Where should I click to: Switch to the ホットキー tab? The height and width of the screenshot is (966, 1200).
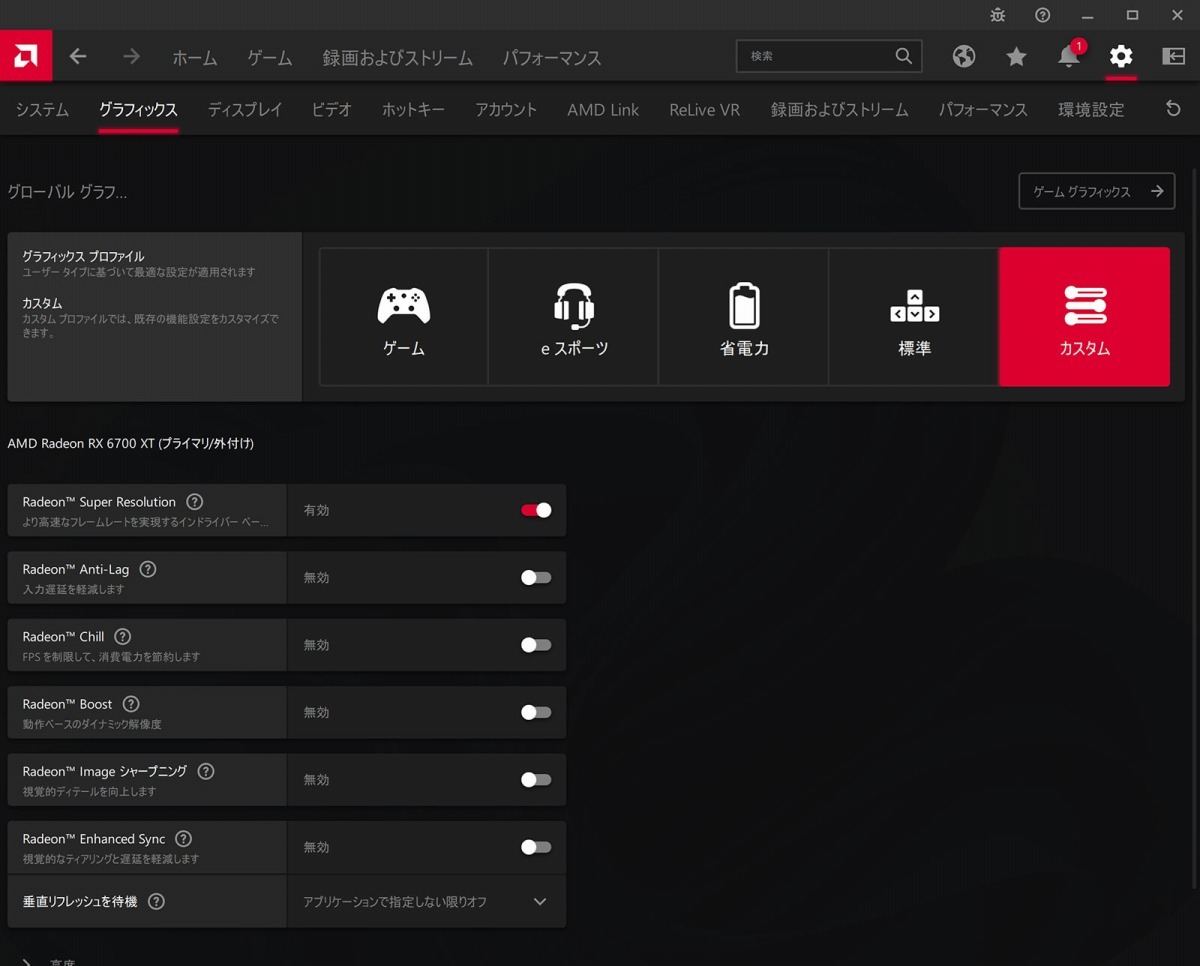click(413, 109)
